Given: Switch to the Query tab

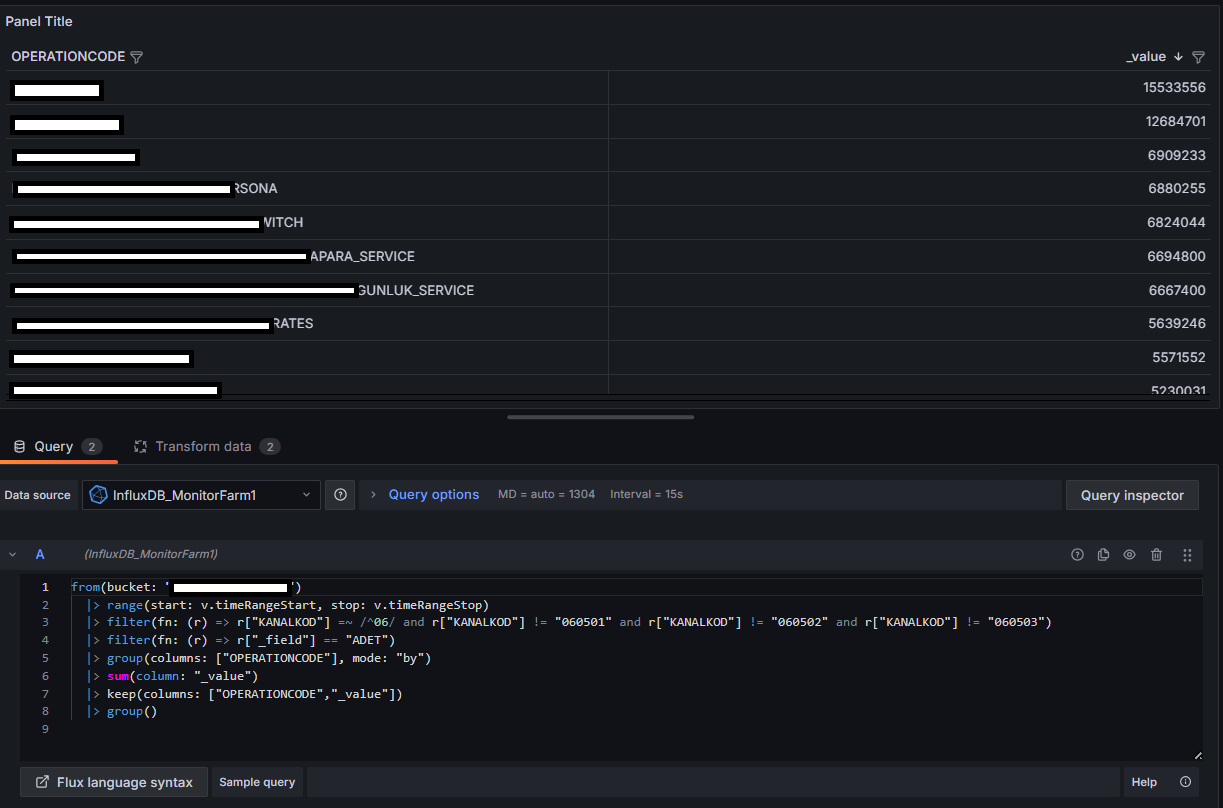Looking at the screenshot, I should tap(58, 446).
